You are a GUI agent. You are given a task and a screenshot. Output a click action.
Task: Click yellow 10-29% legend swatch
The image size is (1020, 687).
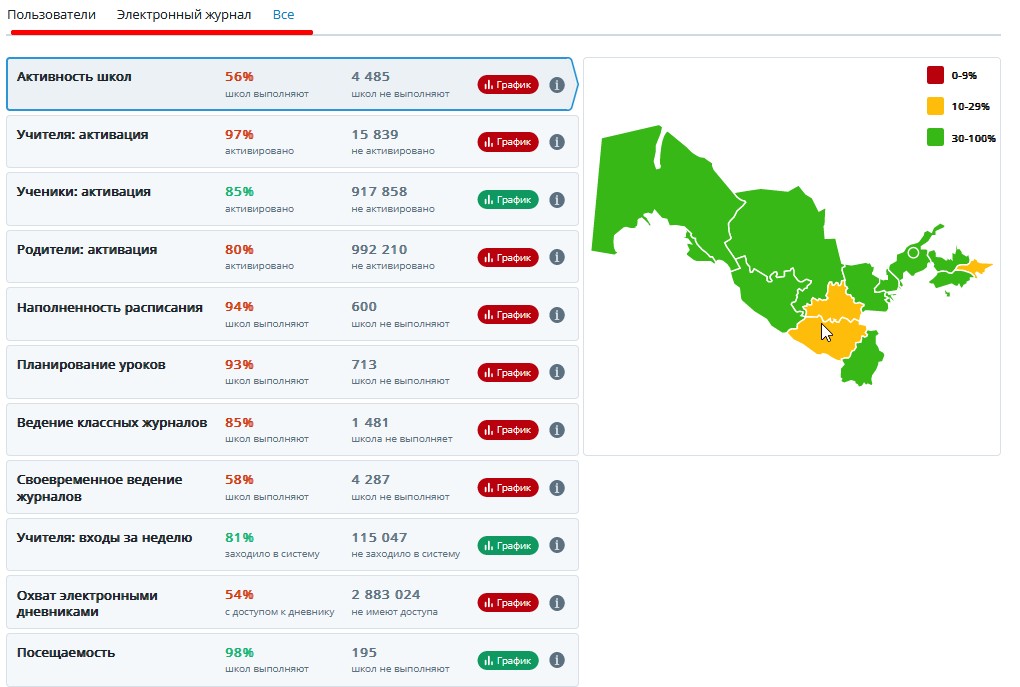click(x=935, y=106)
